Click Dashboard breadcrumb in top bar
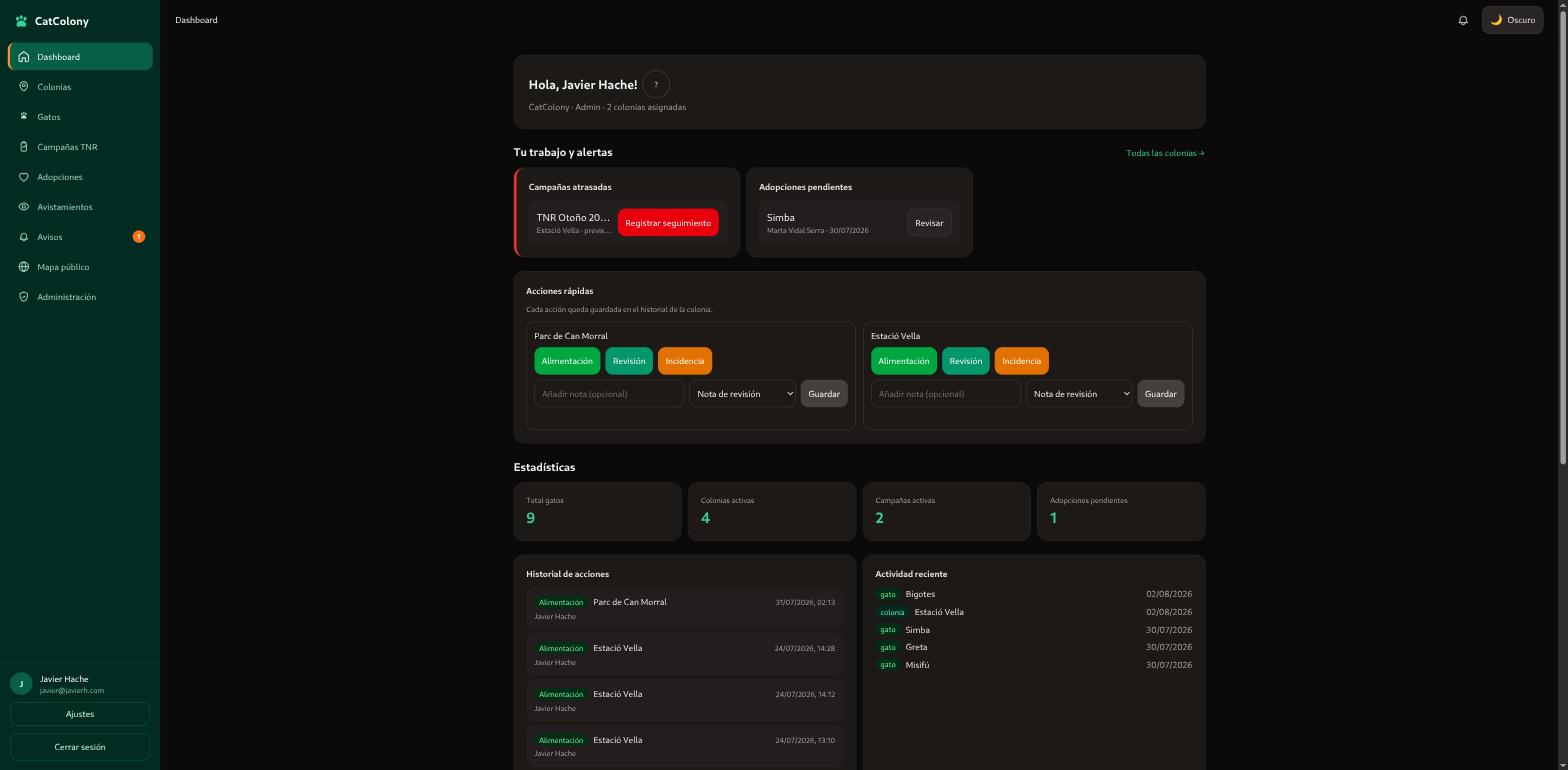 [x=196, y=20]
